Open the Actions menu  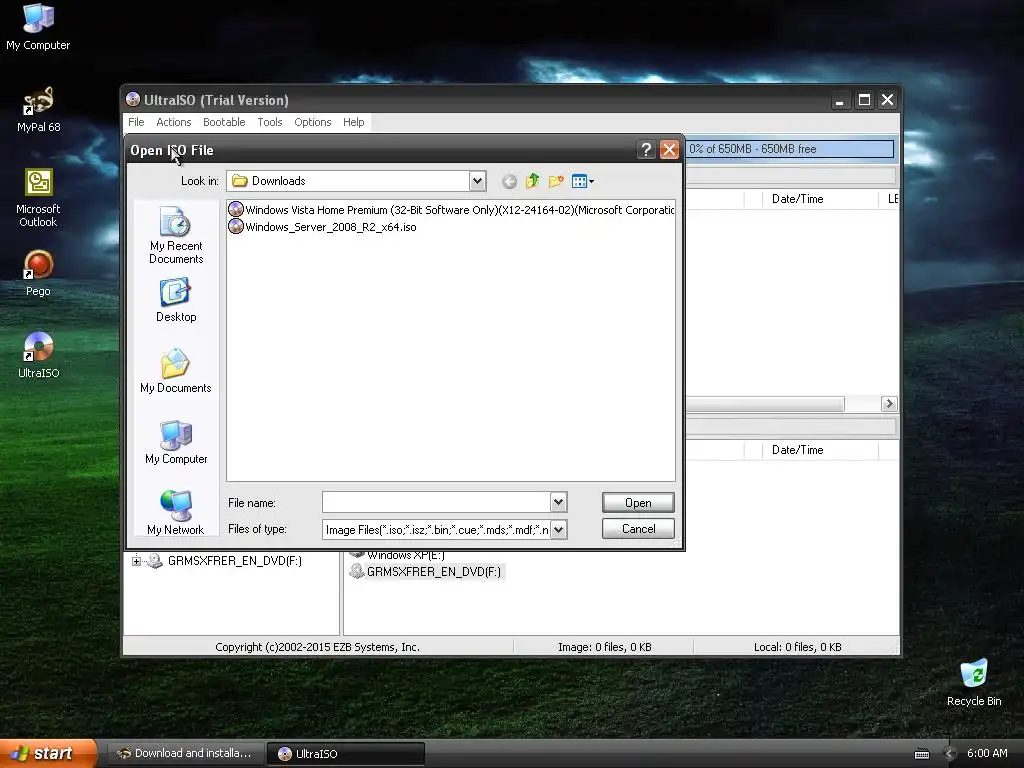tap(174, 122)
